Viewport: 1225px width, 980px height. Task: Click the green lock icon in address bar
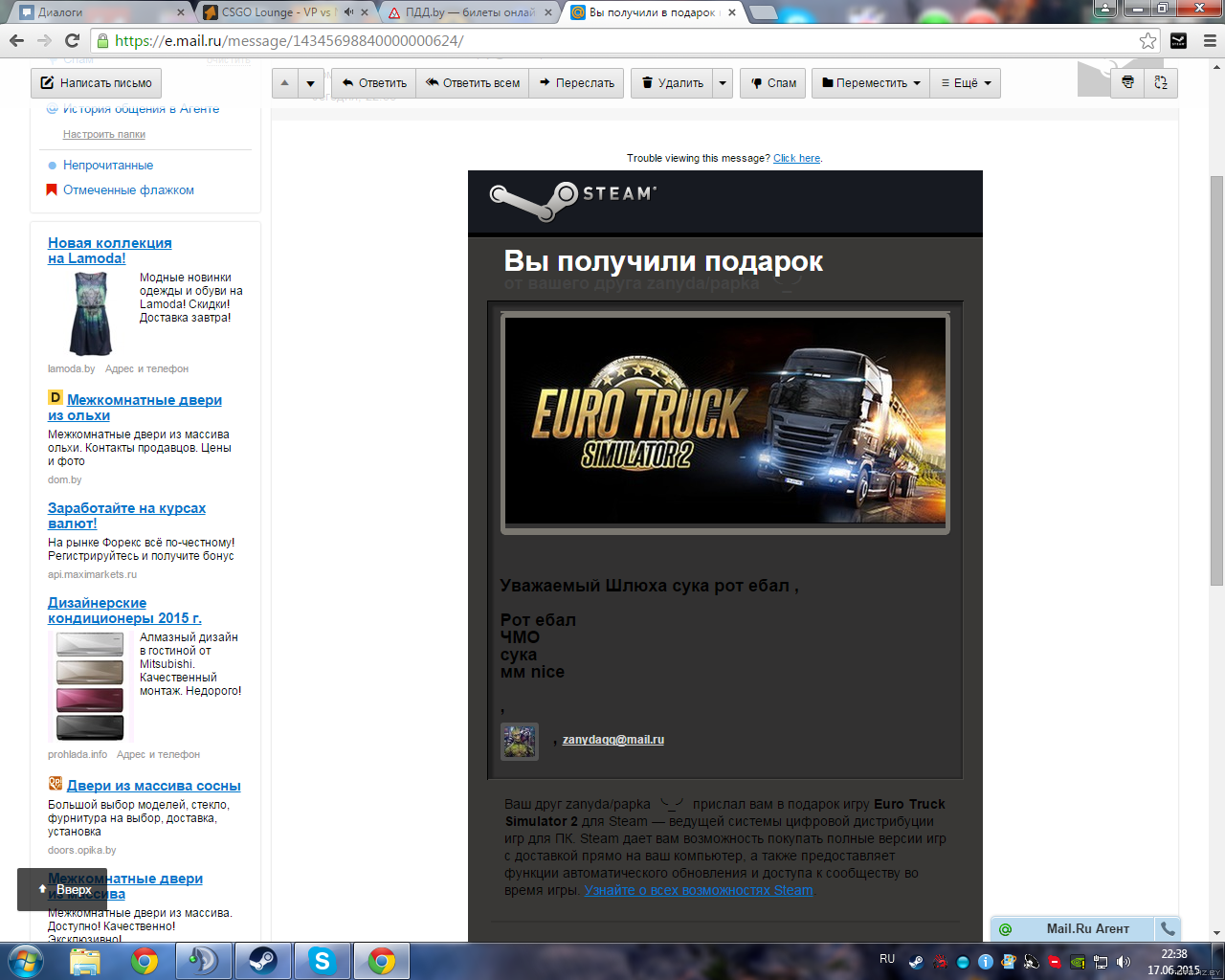[x=103, y=40]
